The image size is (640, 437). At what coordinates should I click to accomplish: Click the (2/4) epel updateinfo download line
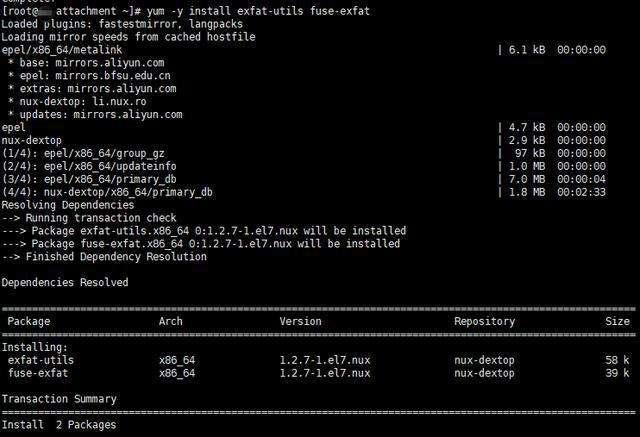[89, 166]
